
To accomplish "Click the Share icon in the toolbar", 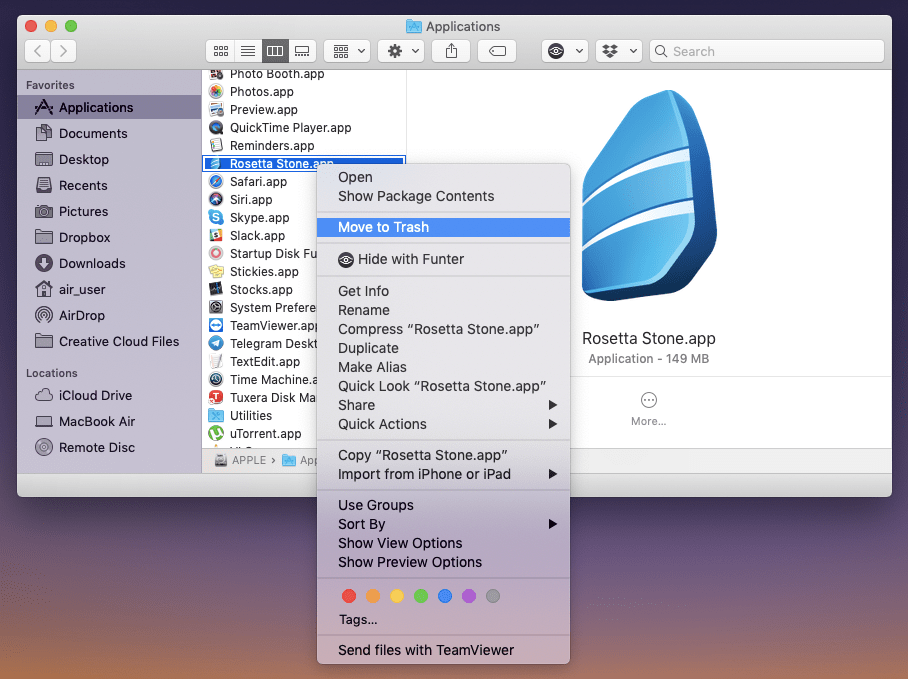I will point(450,50).
